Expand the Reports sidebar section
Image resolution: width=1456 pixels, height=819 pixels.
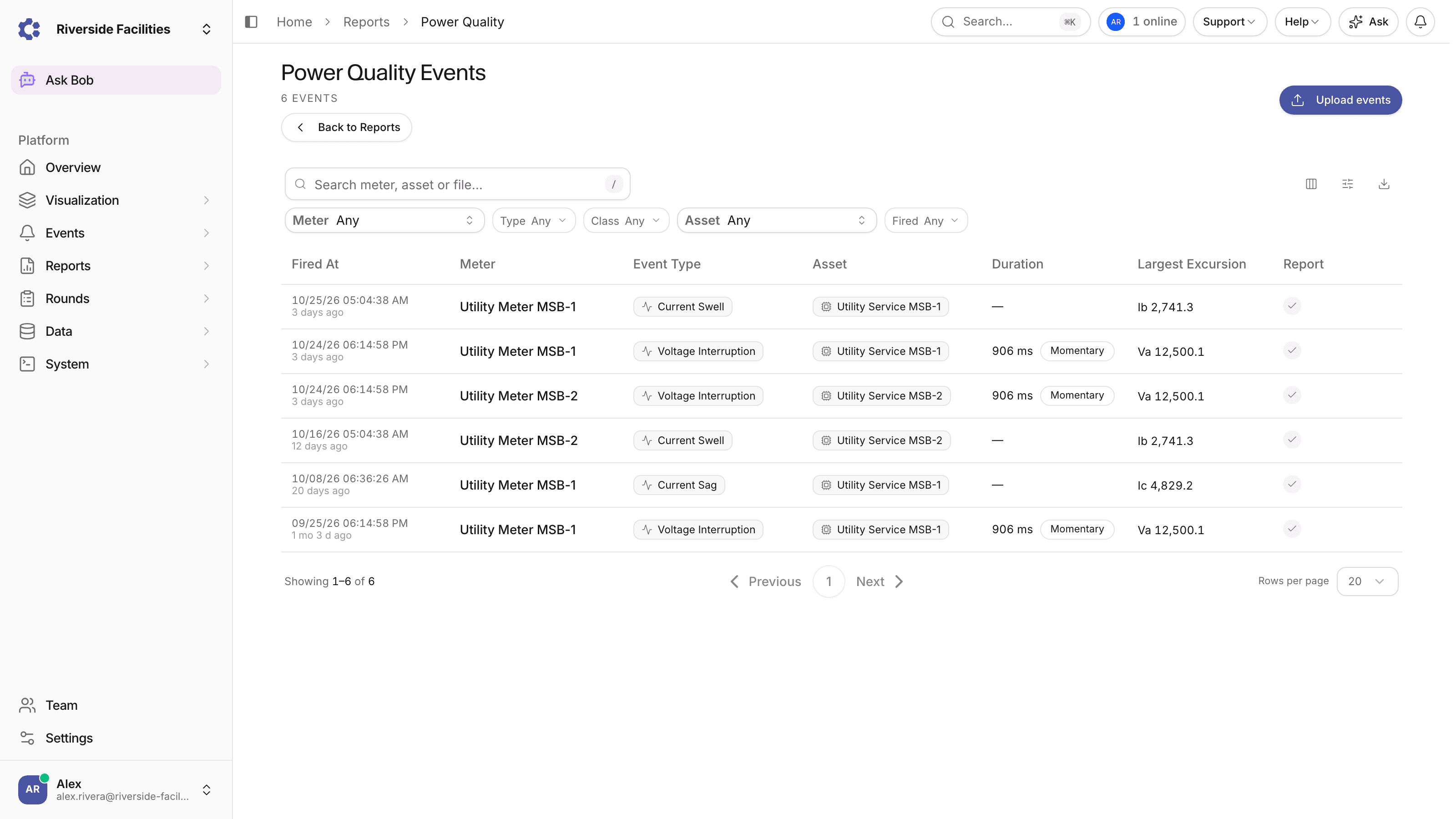(x=116, y=266)
